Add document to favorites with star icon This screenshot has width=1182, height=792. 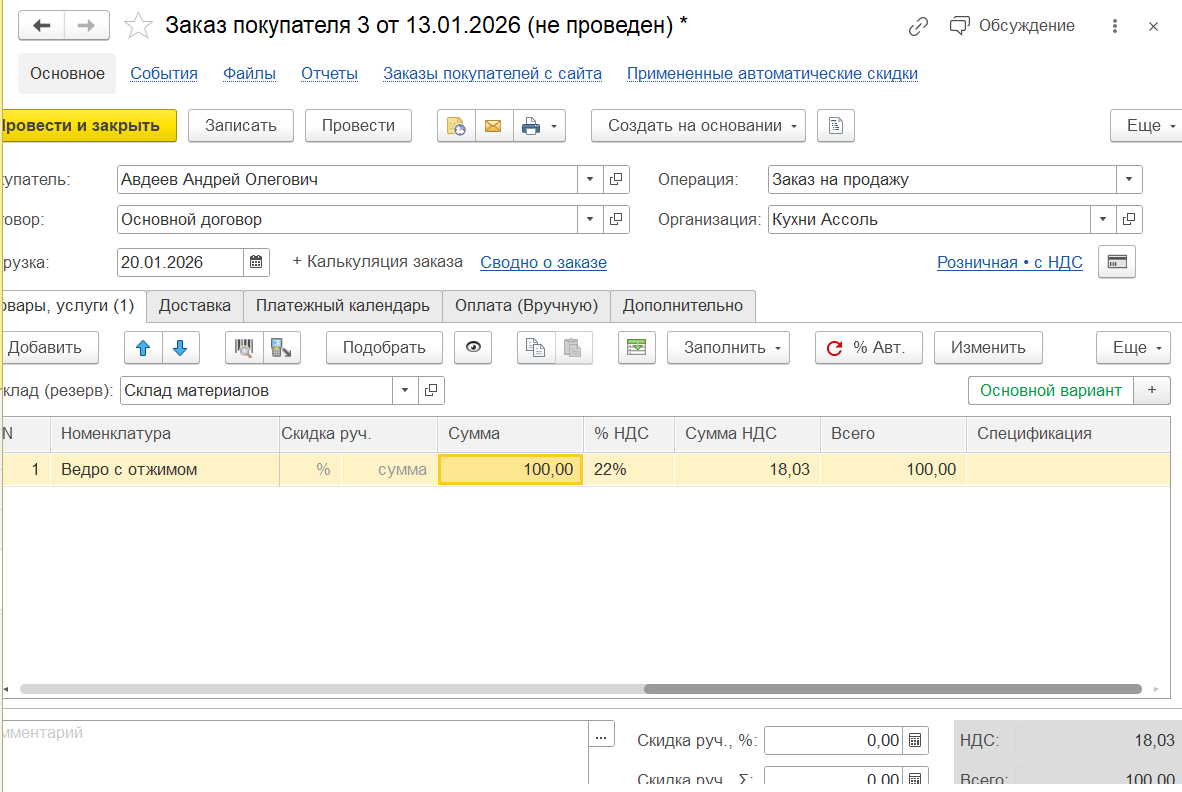pyautogui.click(x=138, y=26)
